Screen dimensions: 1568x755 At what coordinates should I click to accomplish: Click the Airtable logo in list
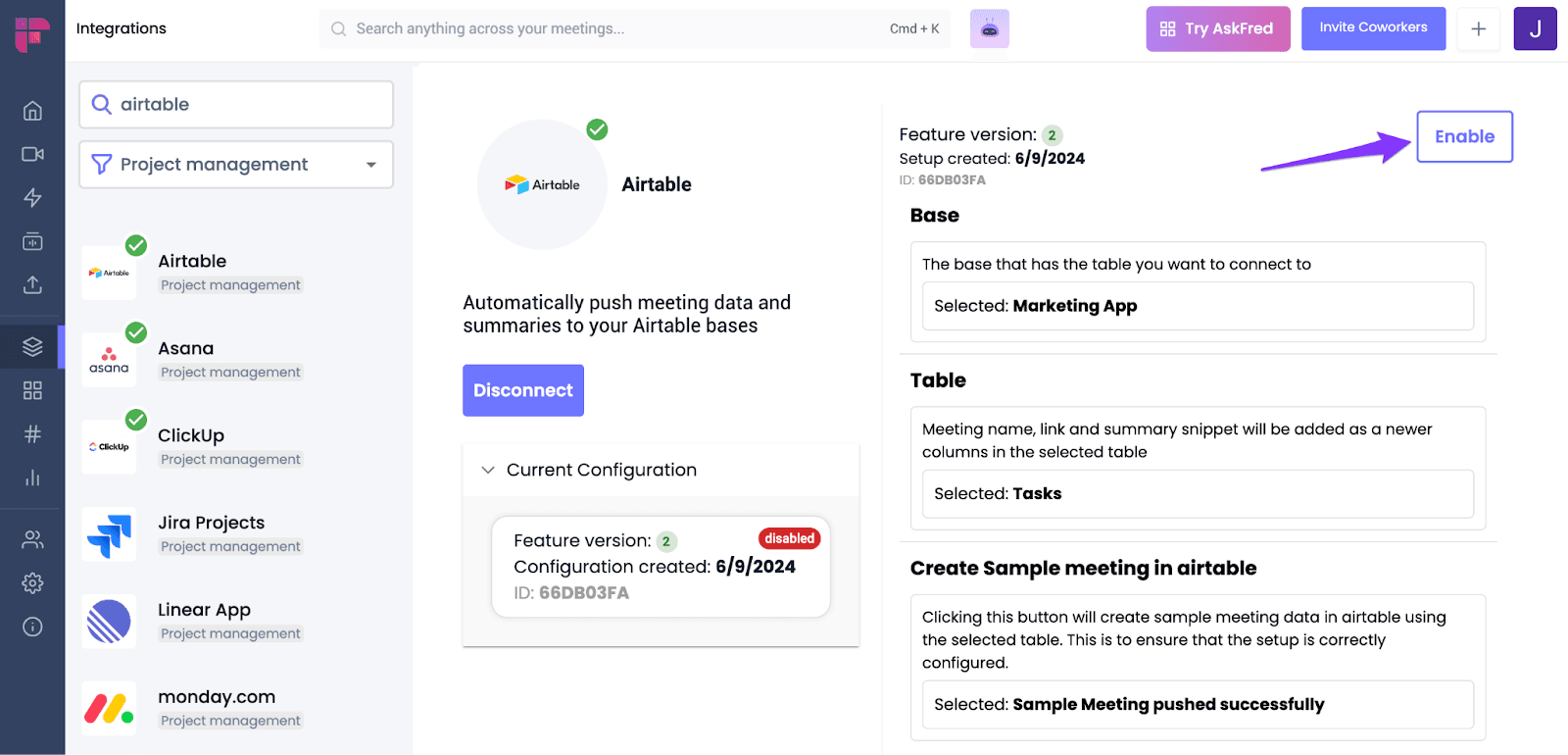click(109, 273)
